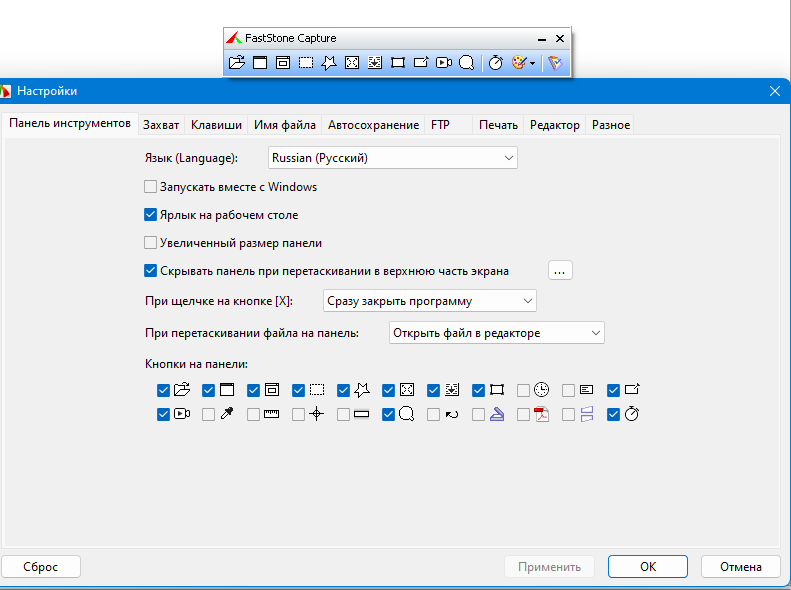Uncheck Скрывать панель при перетаскивании option
Image resolution: width=791 pixels, height=590 pixels.
pos(150,271)
